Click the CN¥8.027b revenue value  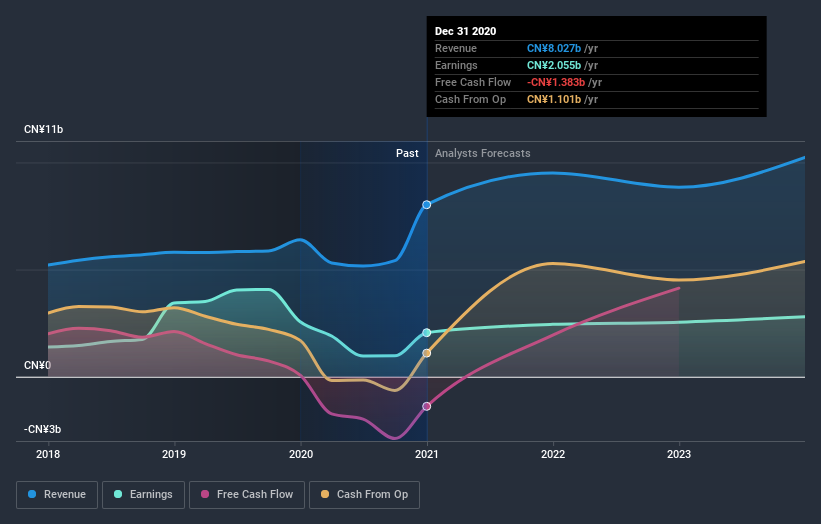point(554,48)
